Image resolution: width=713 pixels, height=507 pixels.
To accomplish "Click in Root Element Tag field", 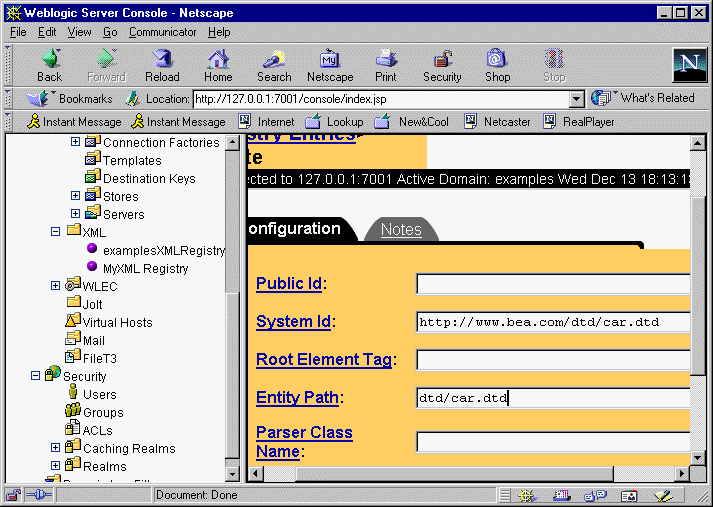I will point(553,361).
